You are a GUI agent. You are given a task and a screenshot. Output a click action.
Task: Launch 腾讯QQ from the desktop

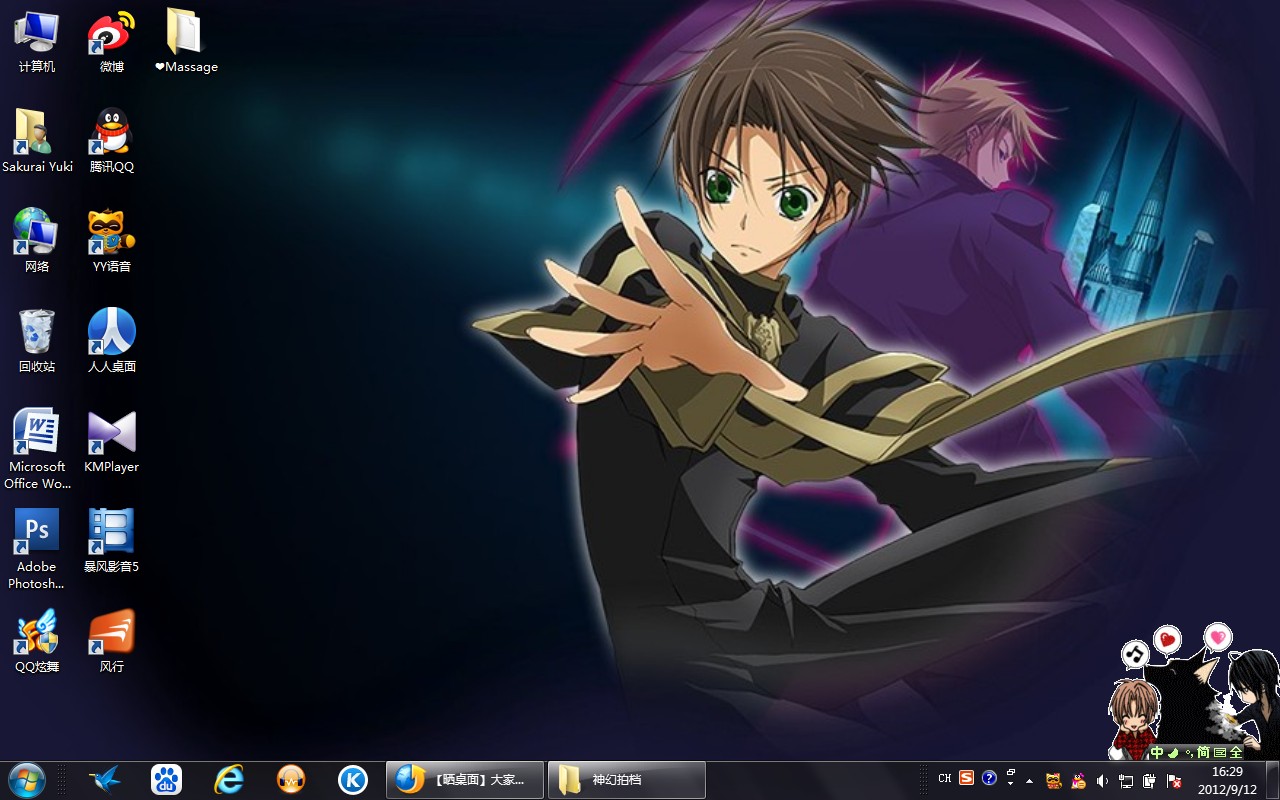tap(111, 142)
